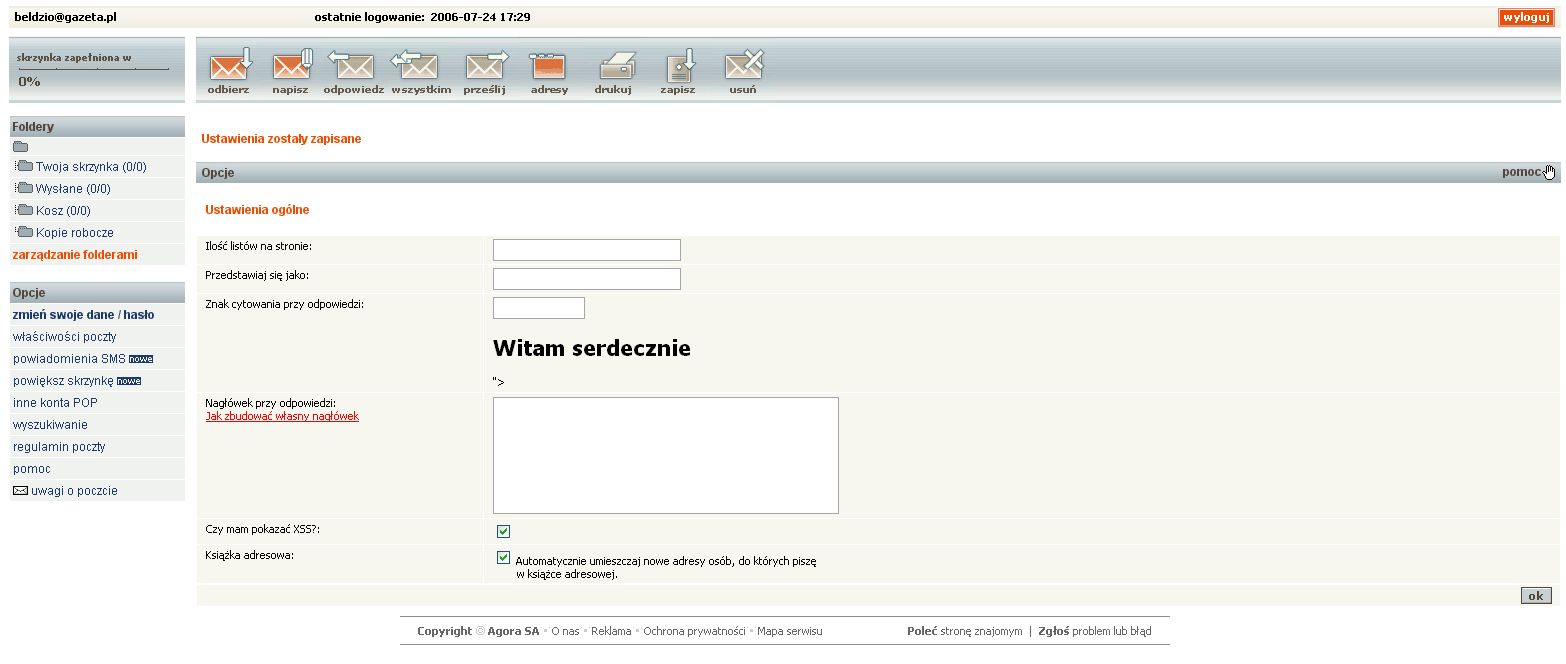Click the usuń delete icon
Screen dimensions: 1566x664
(743, 67)
